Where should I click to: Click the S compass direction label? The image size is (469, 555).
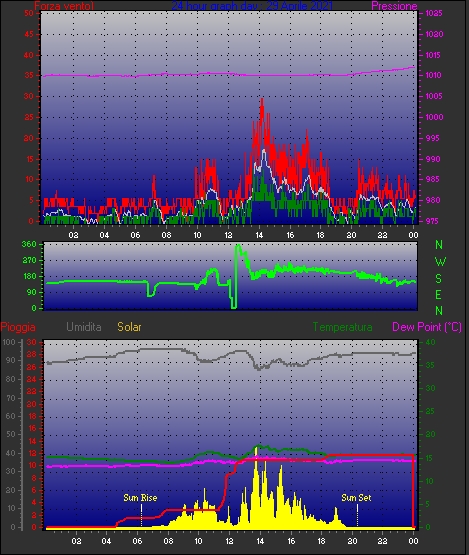439,279
